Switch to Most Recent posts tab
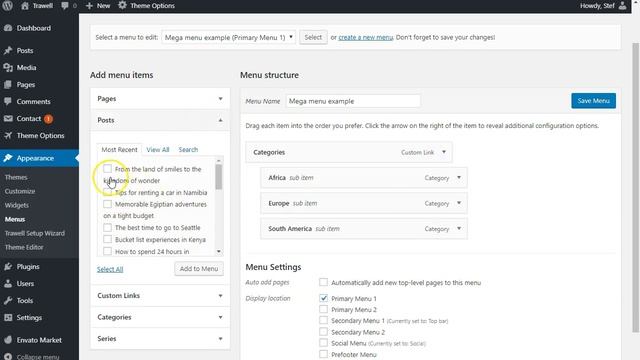Viewport: 640px width, 360px height. point(119,150)
